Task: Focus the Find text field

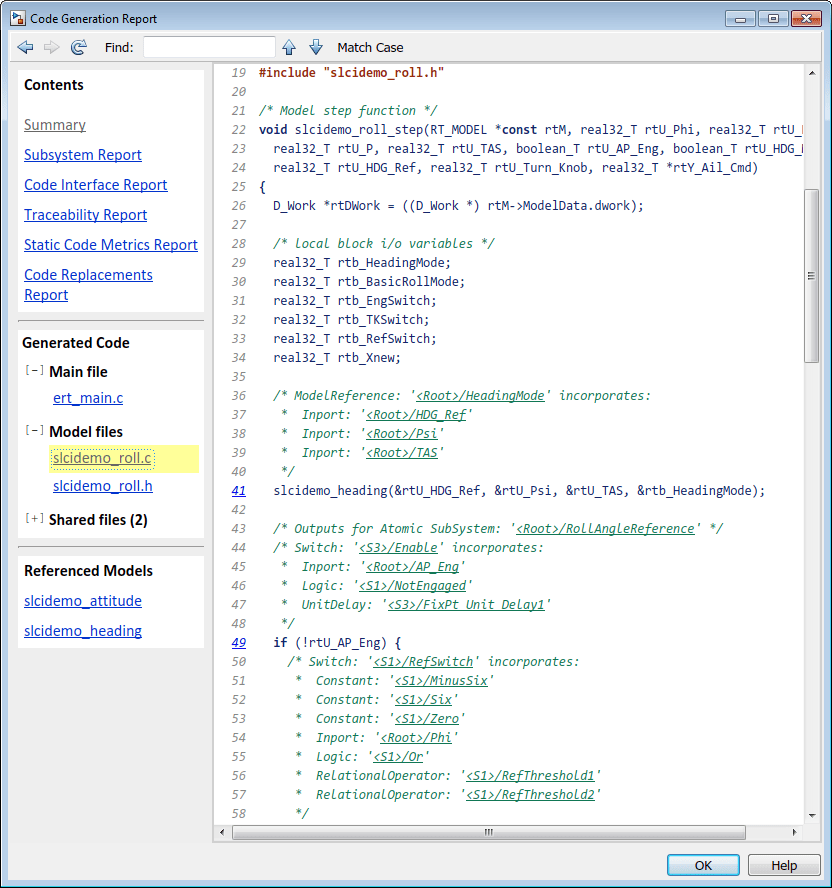Action: tap(209, 47)
